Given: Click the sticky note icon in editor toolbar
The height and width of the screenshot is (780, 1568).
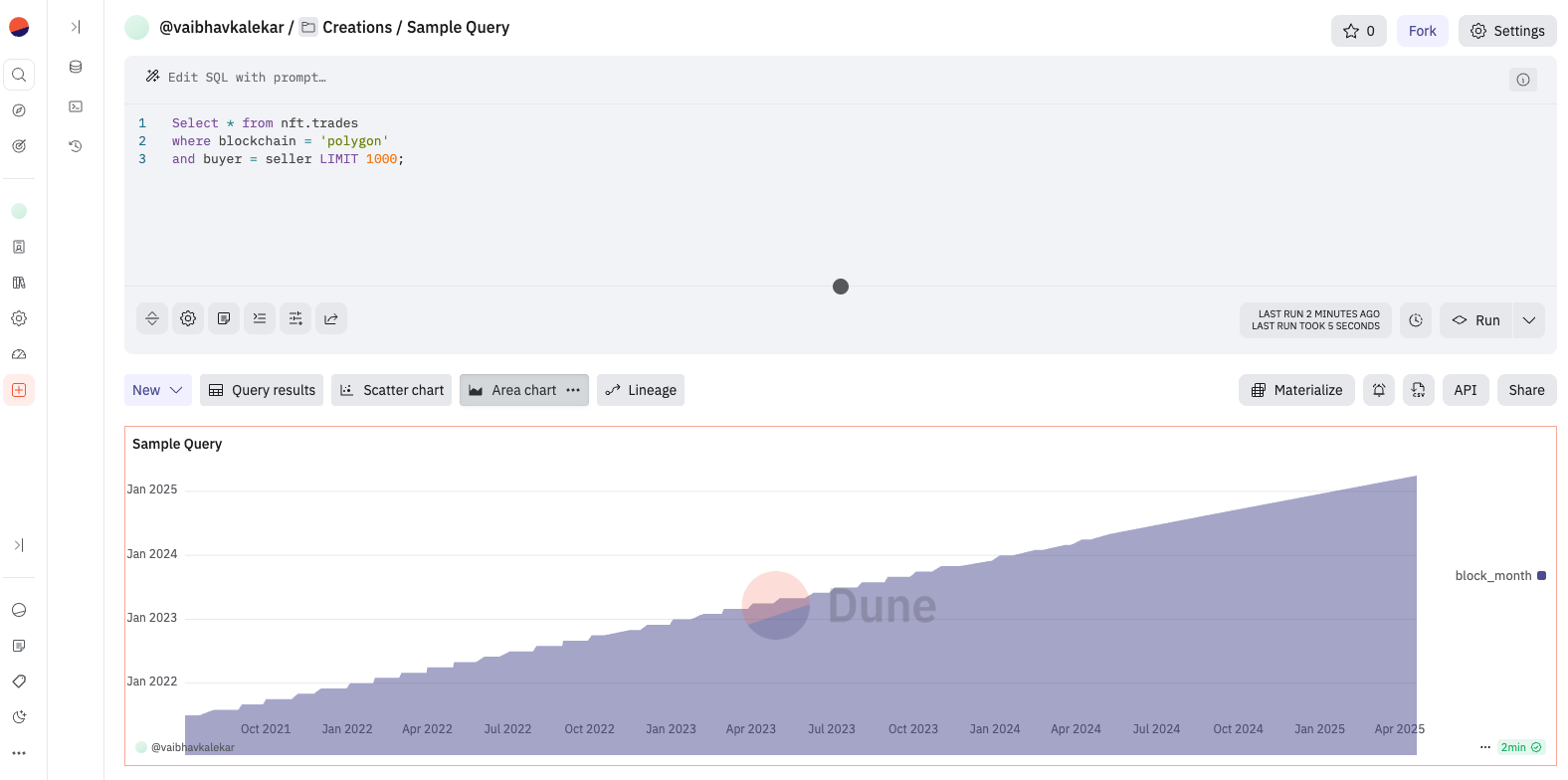Looking at the screenshot, I should tap(224, 318).
